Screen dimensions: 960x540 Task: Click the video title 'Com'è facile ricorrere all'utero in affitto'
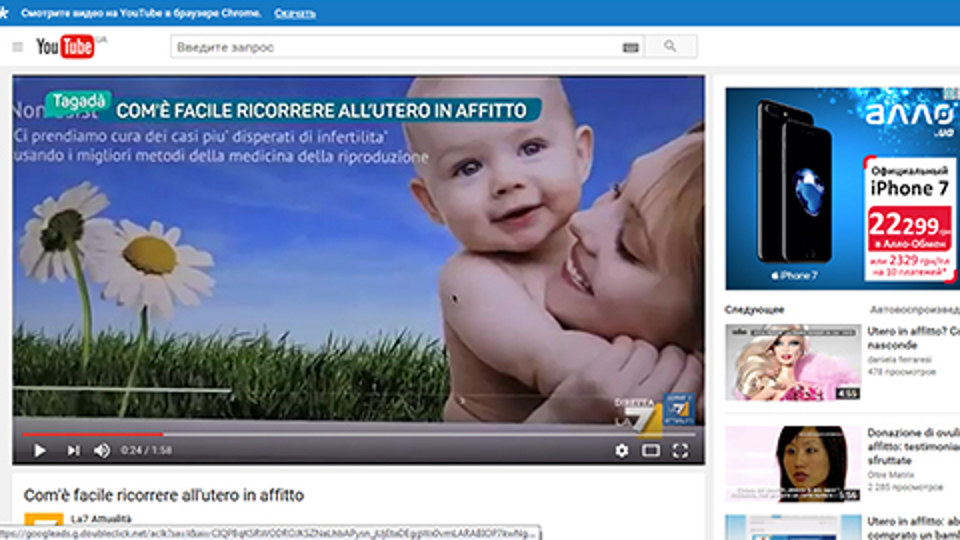point(163,495)
